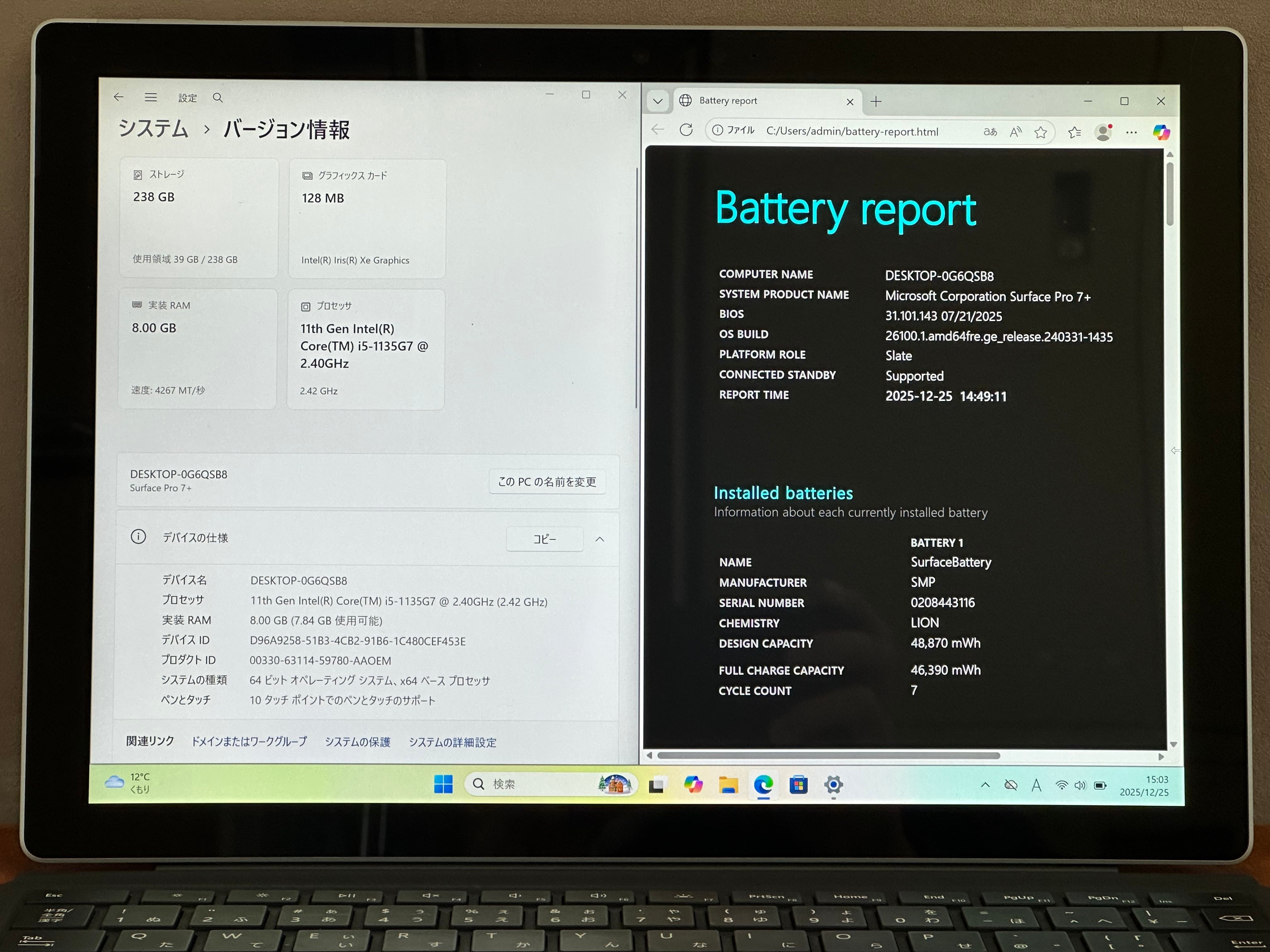Open the favorites list icon in Edge
Viewport: 1270px width, 952px height.
pyautogui.click(x=1075, y=133)
